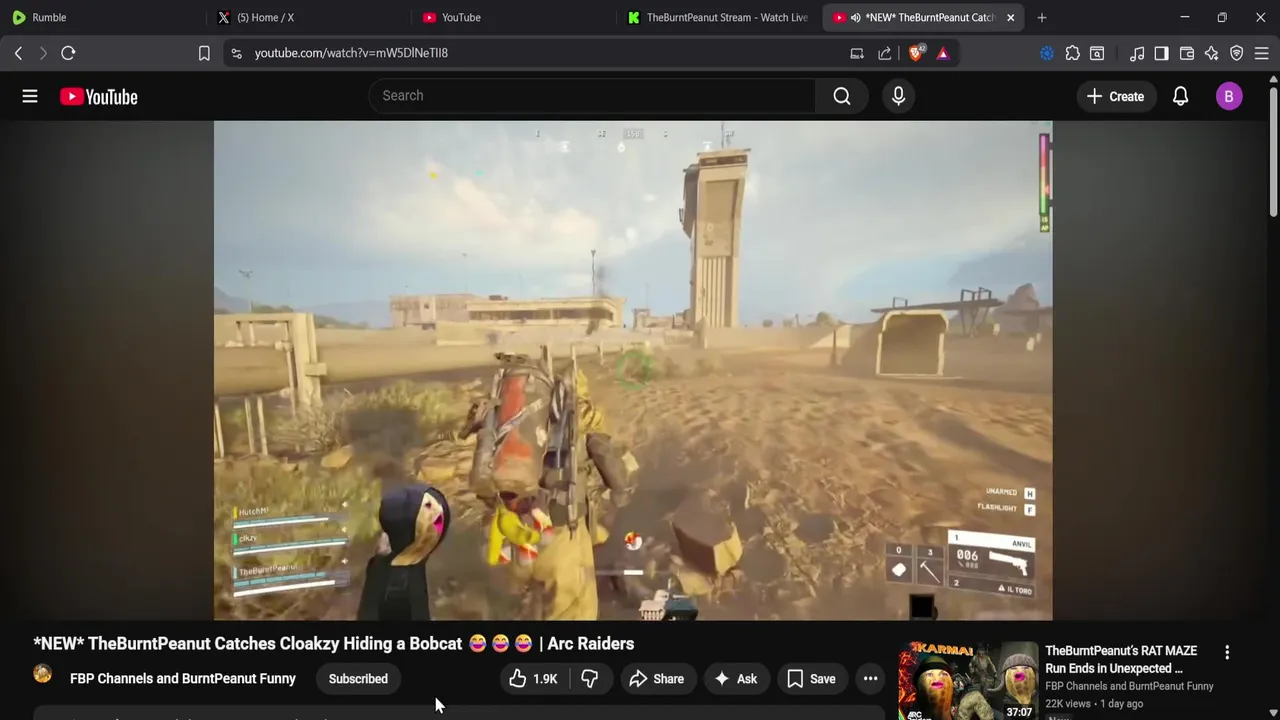1280x720 pixels.
Task: Open the blue circular extension icon
Action: point(1047,53)
